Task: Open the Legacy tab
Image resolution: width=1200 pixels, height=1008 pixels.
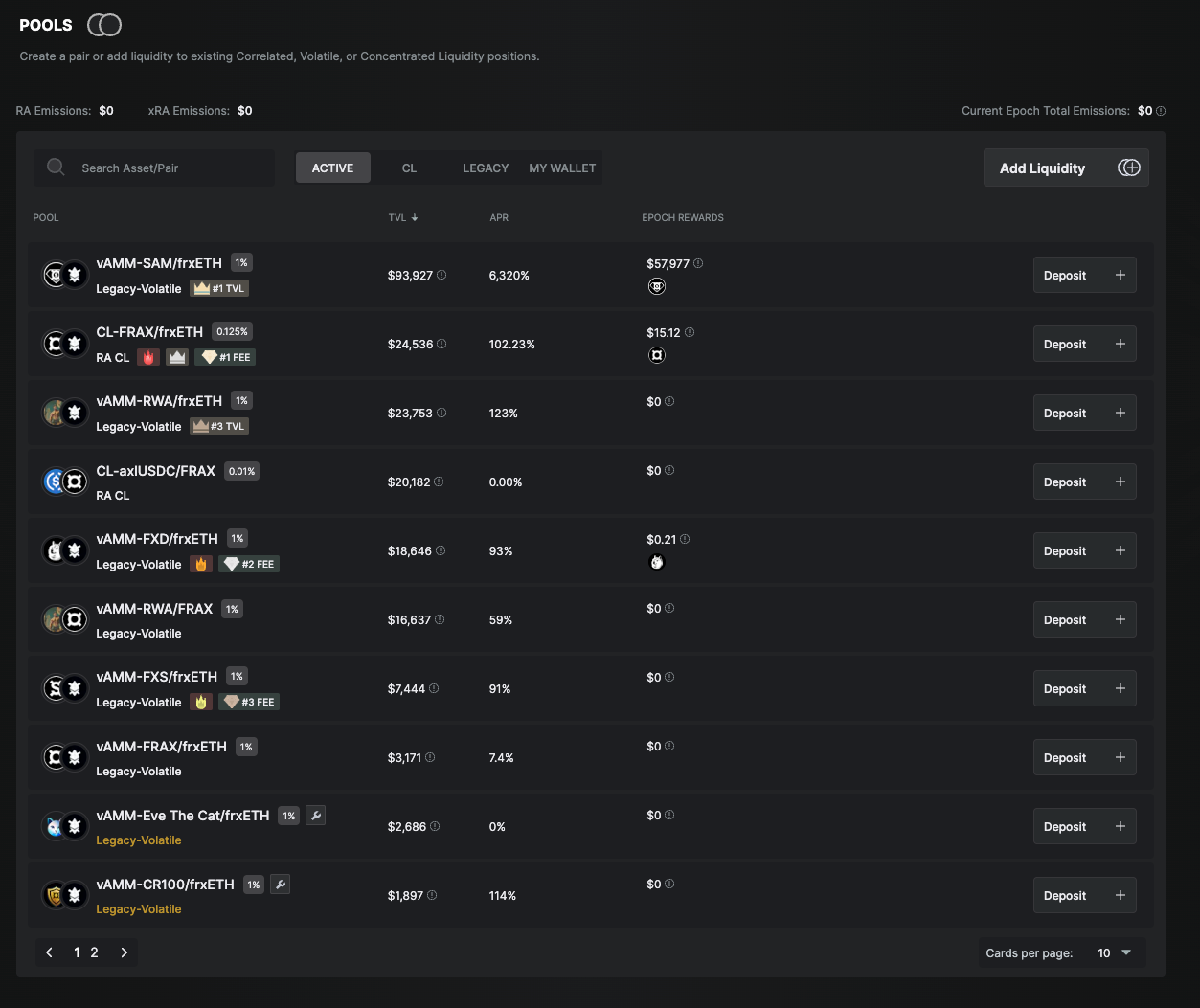Action: 486,168
